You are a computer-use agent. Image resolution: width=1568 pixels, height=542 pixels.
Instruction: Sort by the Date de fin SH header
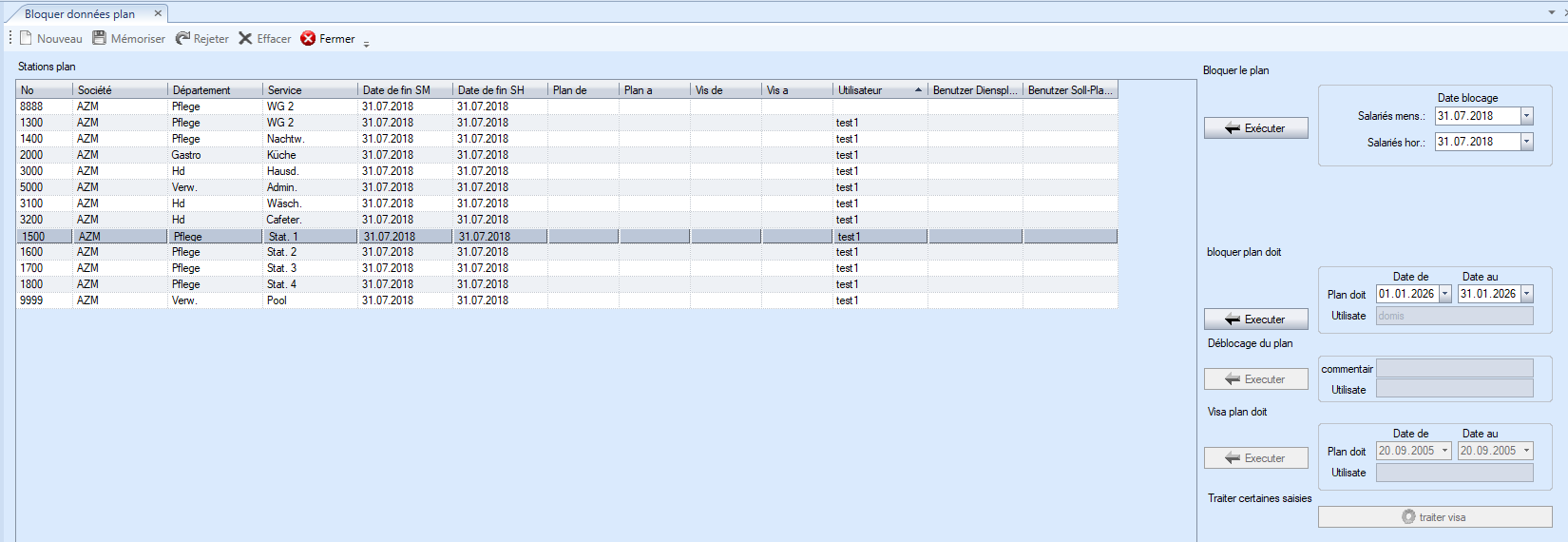(501, 90)
